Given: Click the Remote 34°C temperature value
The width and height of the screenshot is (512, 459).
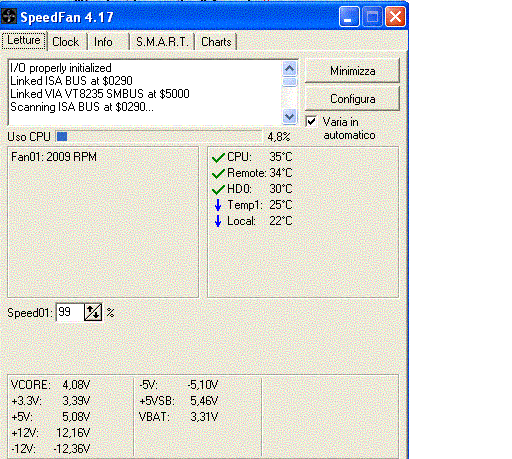Looking at the screenshot, I should pyautogui.click(x=281, y=173).
